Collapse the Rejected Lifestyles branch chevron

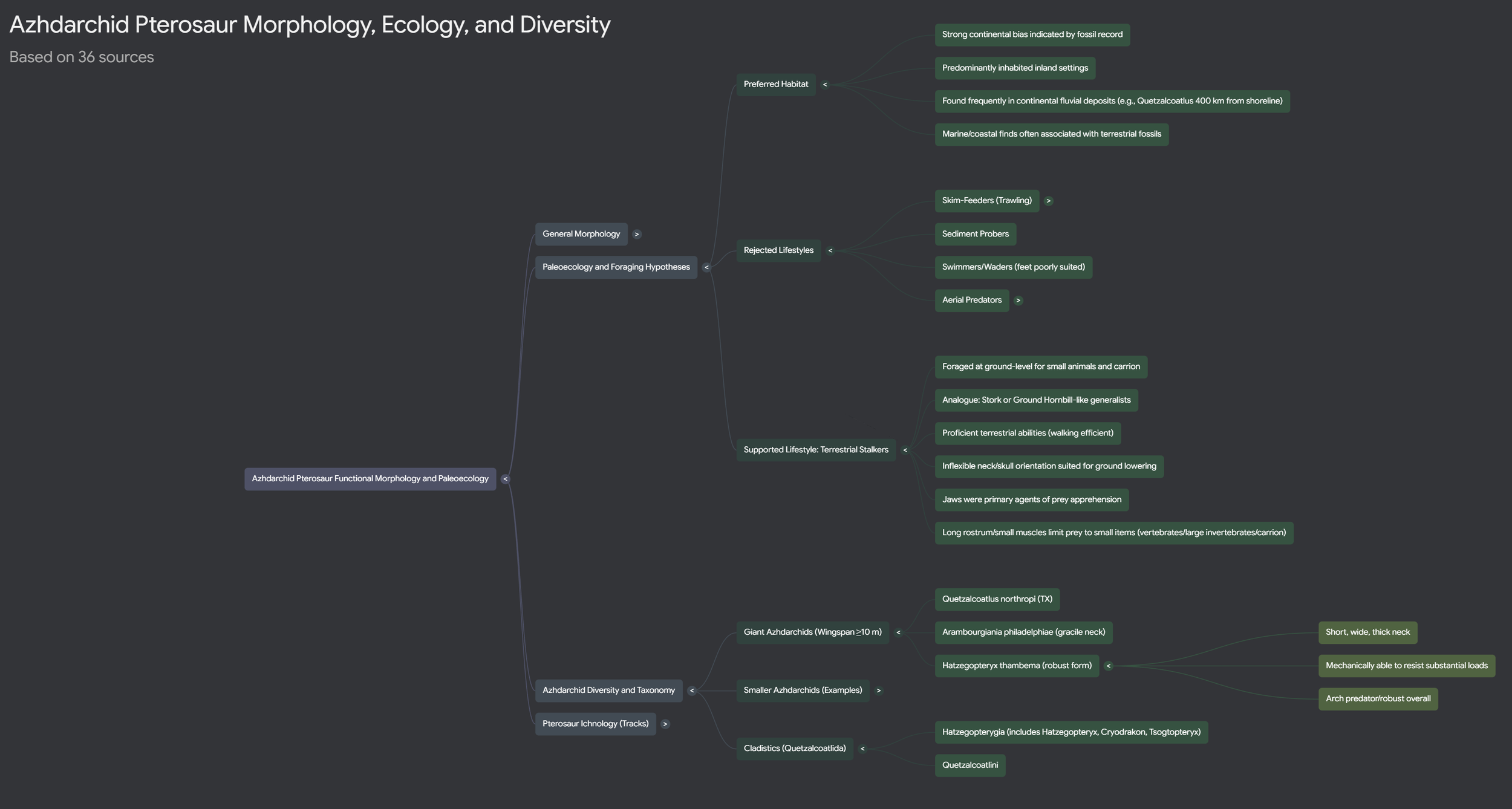(x=830, y=250)
